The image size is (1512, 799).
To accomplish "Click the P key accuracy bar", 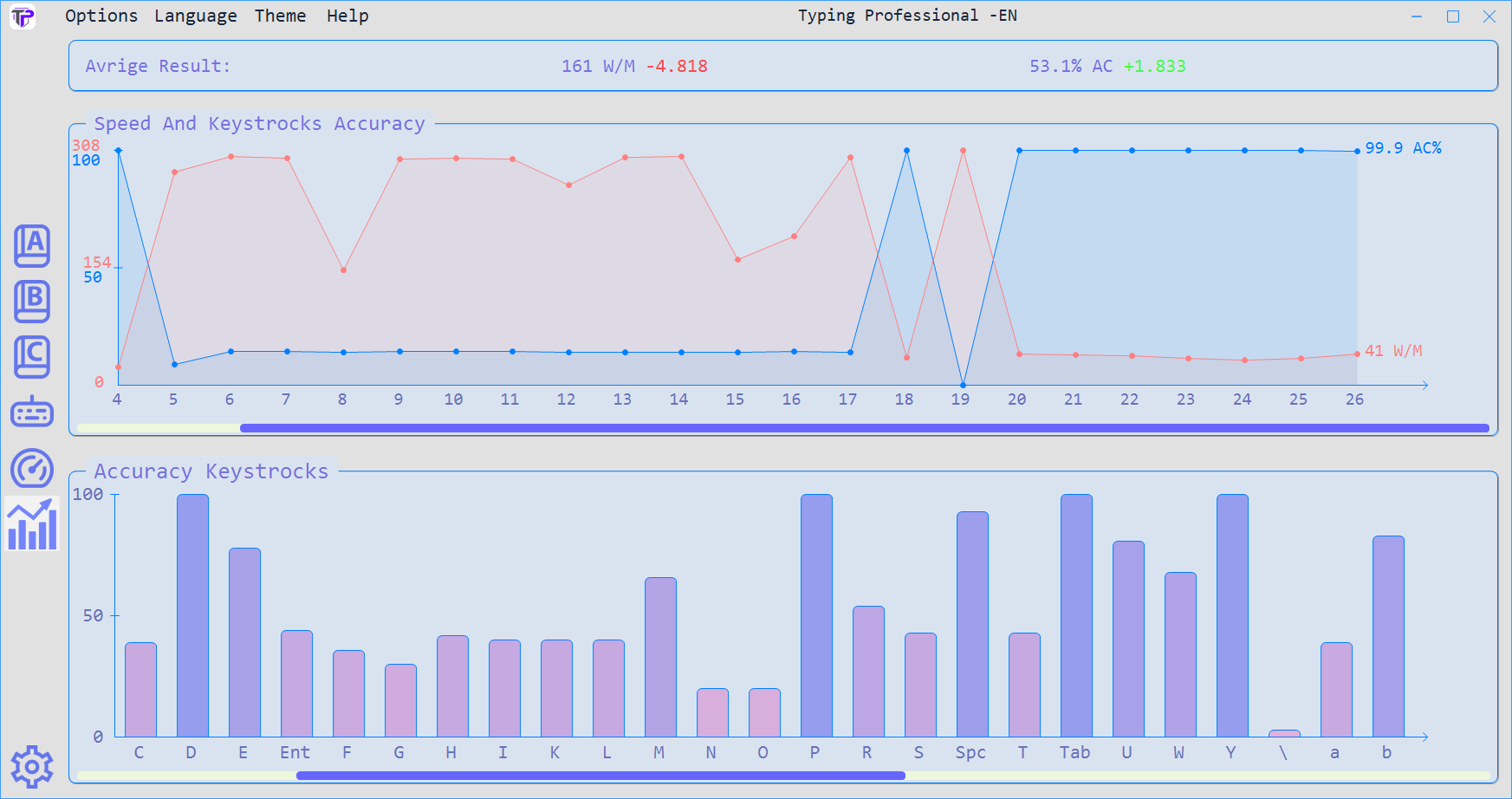I will coord(816,615).
